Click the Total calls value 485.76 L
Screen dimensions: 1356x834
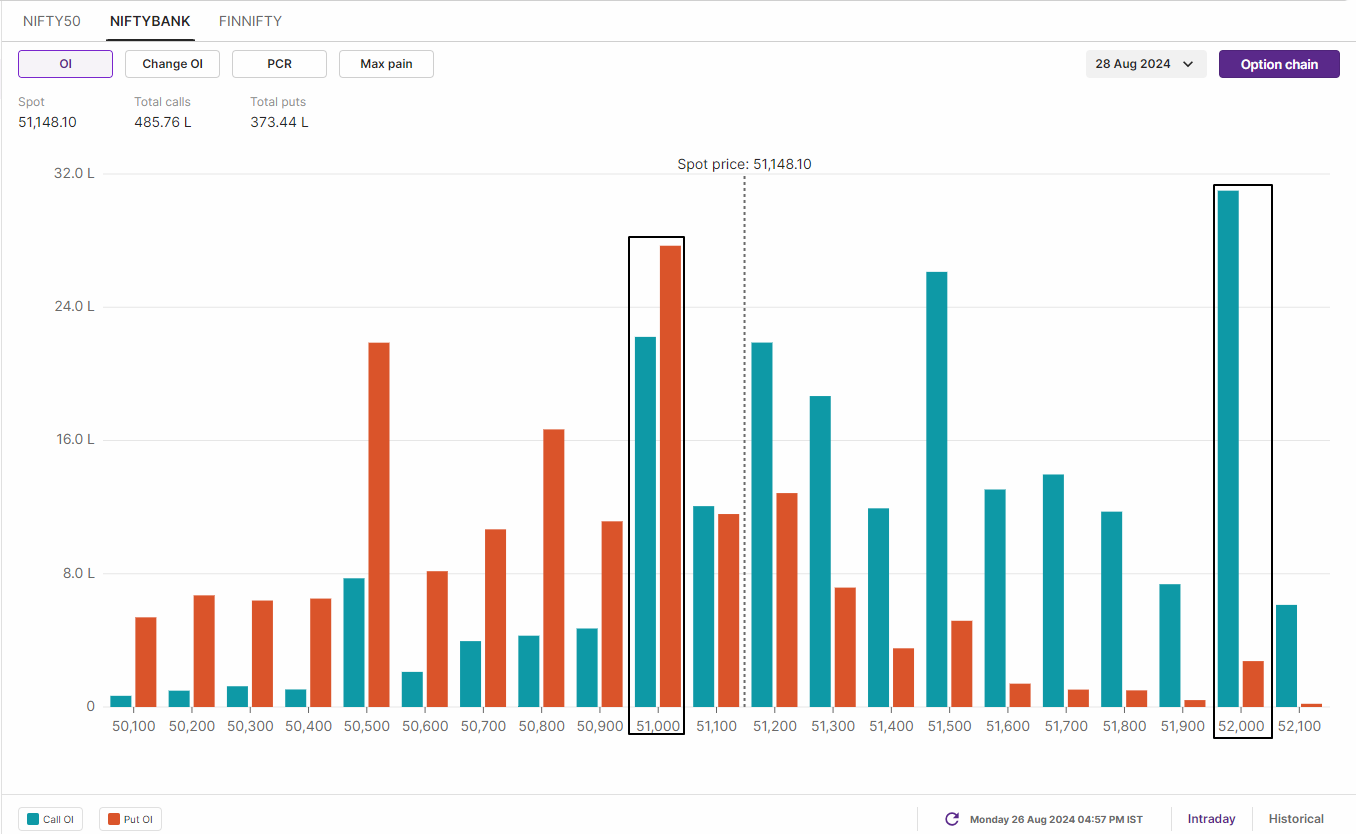(x=163, y=122)
